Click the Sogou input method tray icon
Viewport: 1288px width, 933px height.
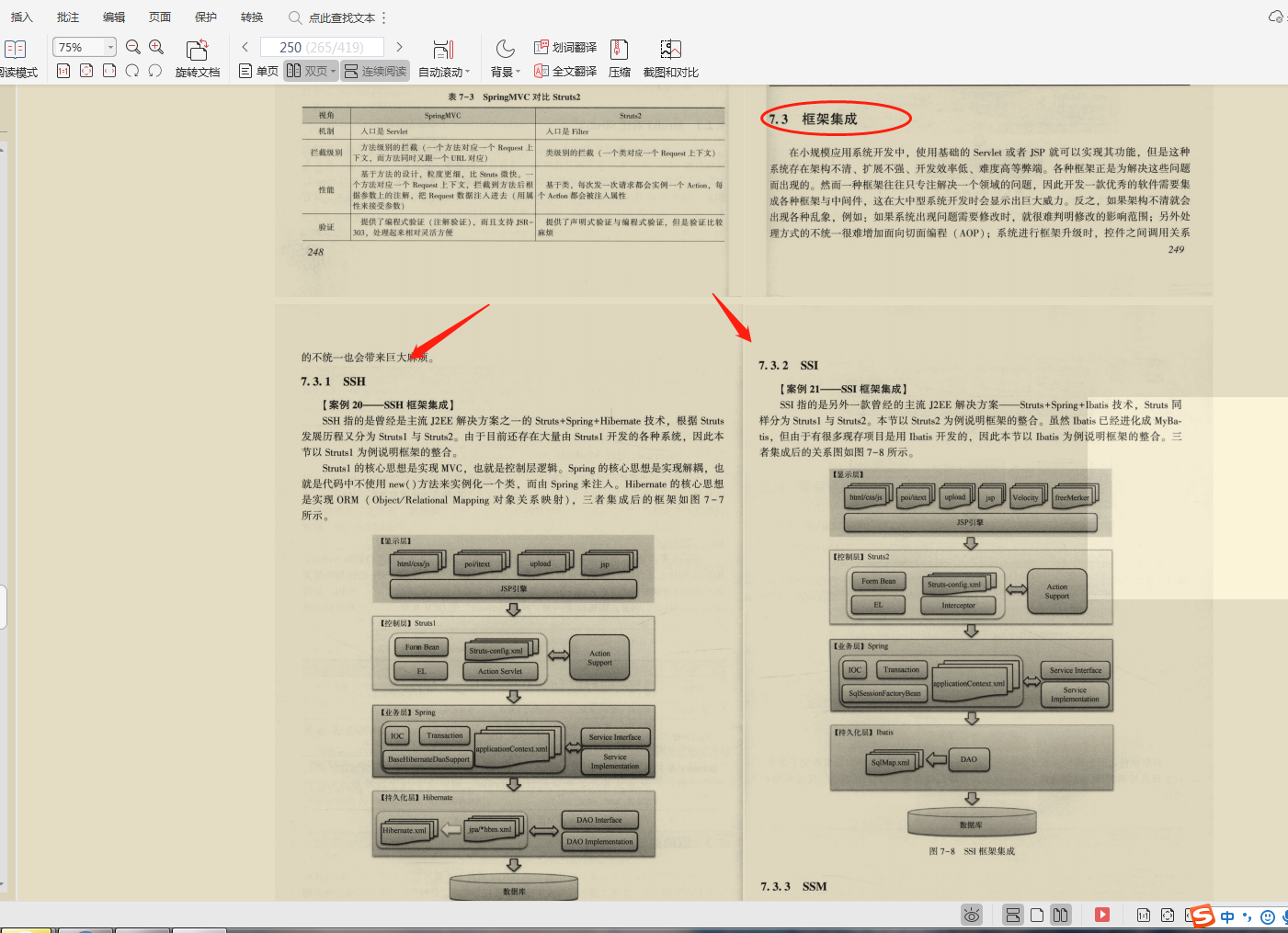click(1201, 916)
